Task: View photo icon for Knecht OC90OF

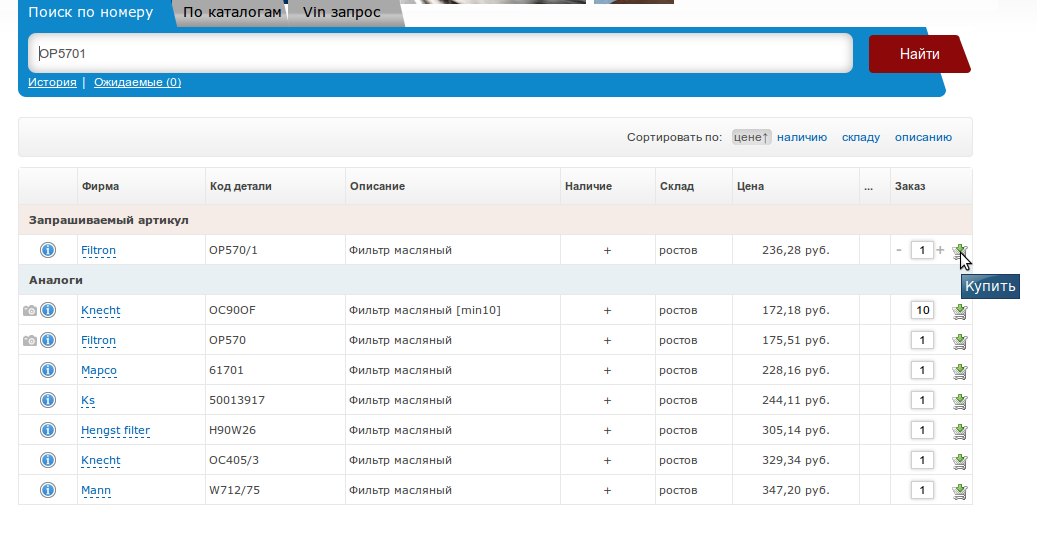Action: 30,311
